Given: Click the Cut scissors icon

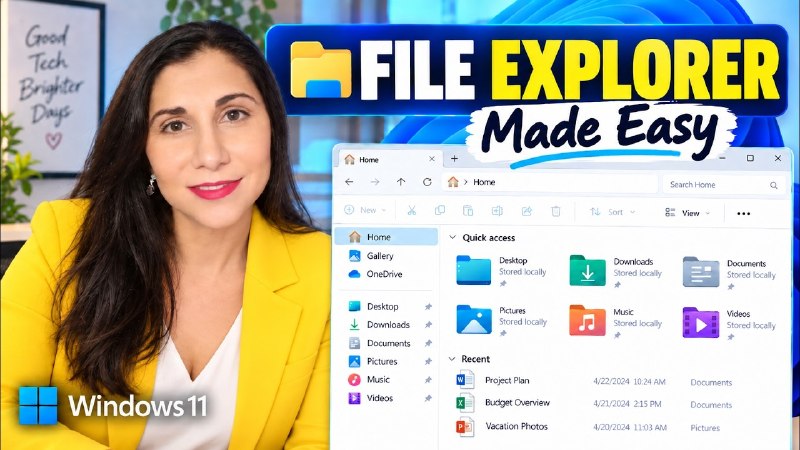Looking at the screenshot, I should click(412, 210).
